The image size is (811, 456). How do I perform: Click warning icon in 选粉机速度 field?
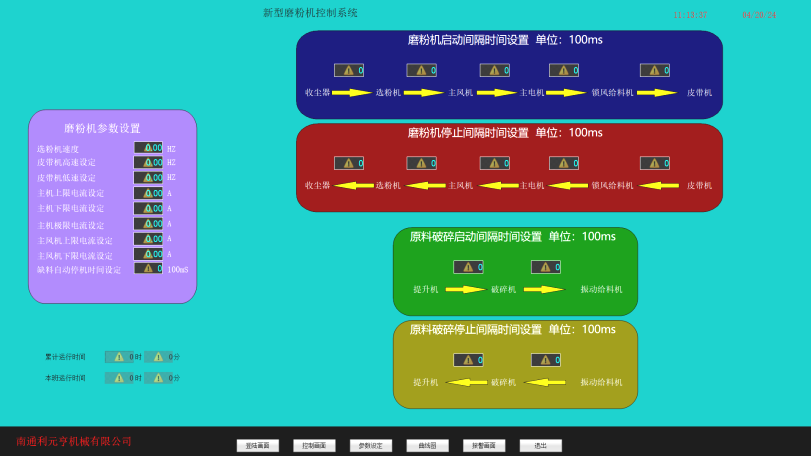147,147
